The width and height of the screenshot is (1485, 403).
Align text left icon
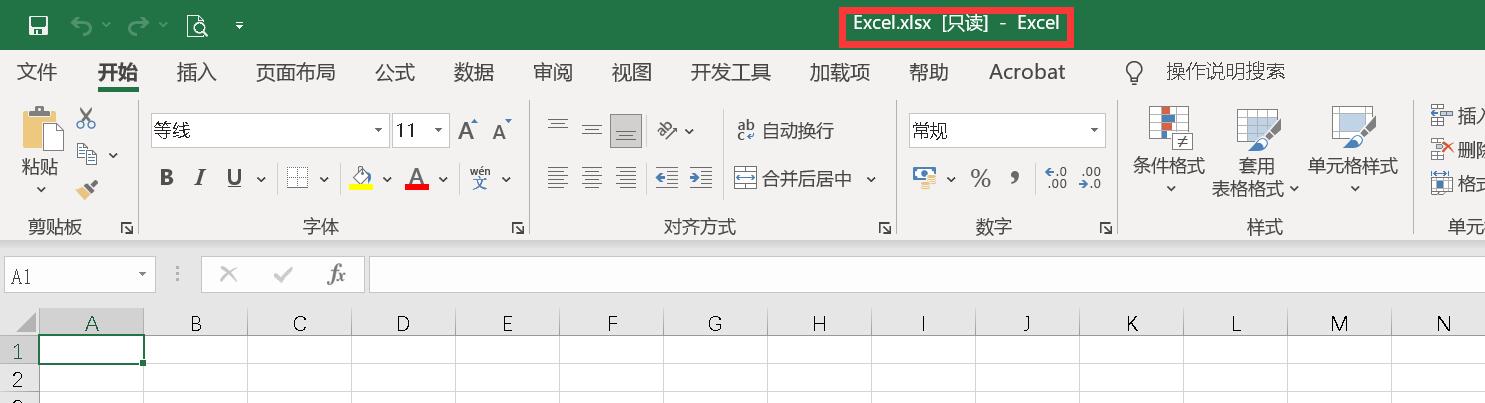click(558, 178)
